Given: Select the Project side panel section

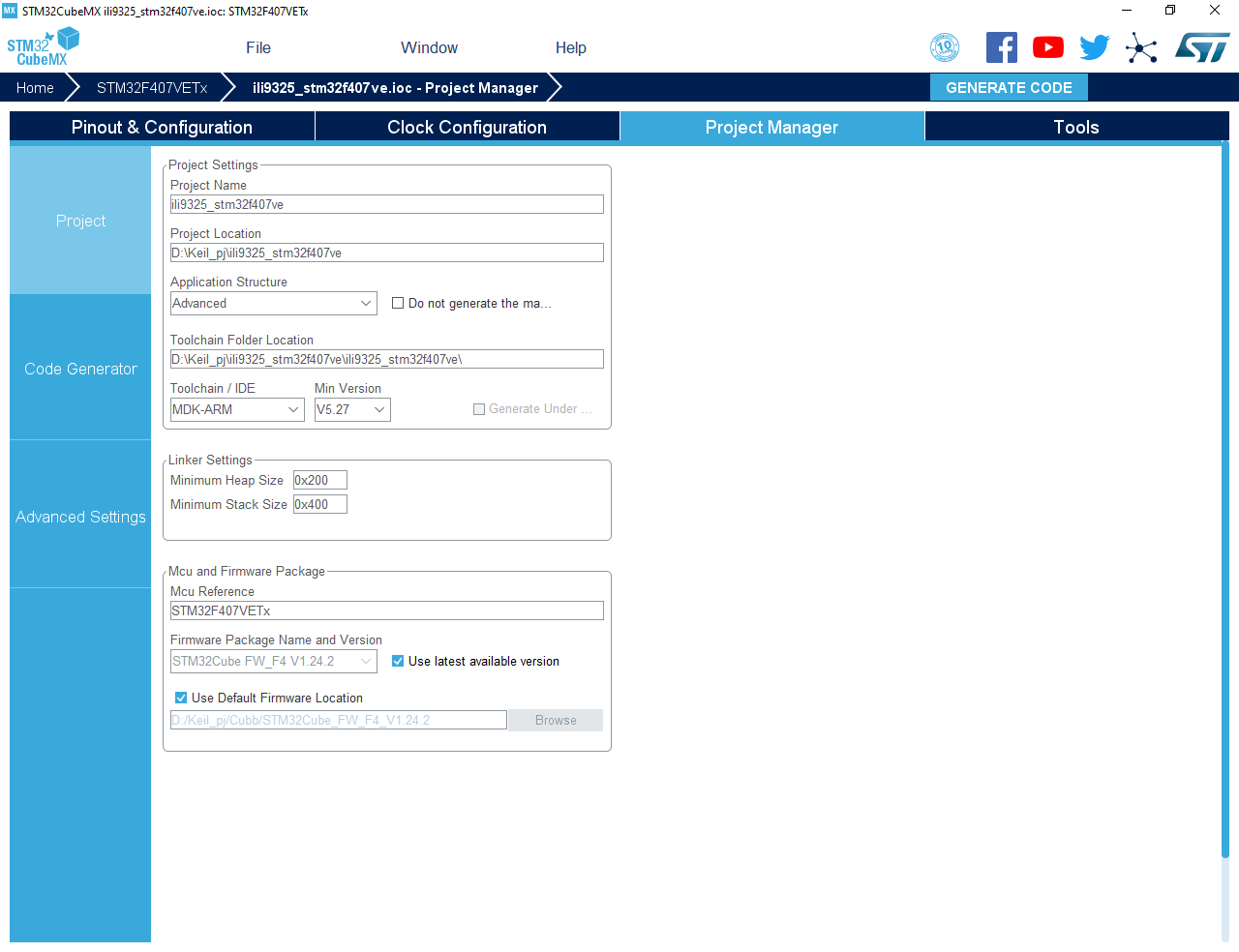Looking at the screenshot, I should pos(80,221).
